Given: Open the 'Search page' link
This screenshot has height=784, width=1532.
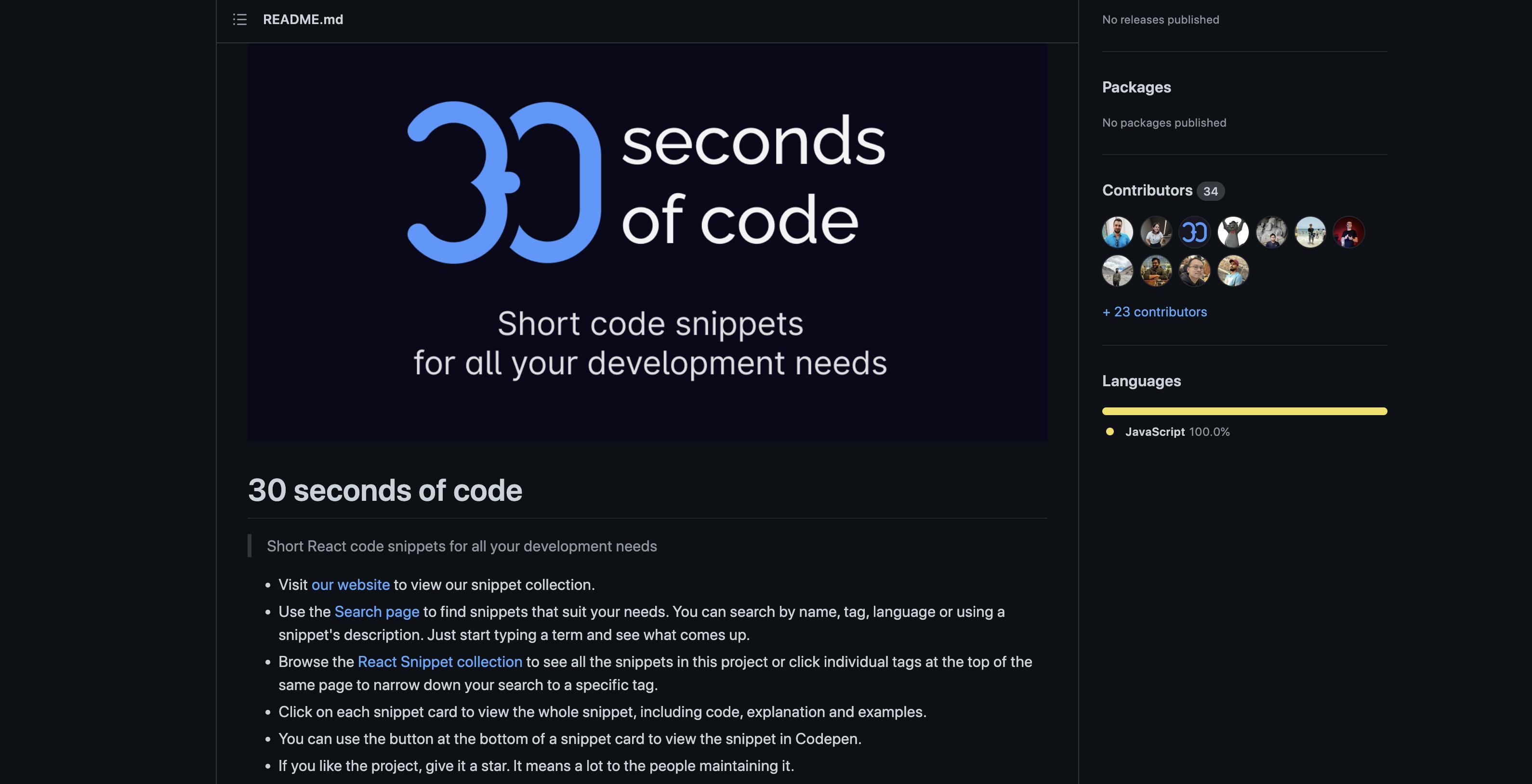Looking at the screenshot, I should (376, 611).
